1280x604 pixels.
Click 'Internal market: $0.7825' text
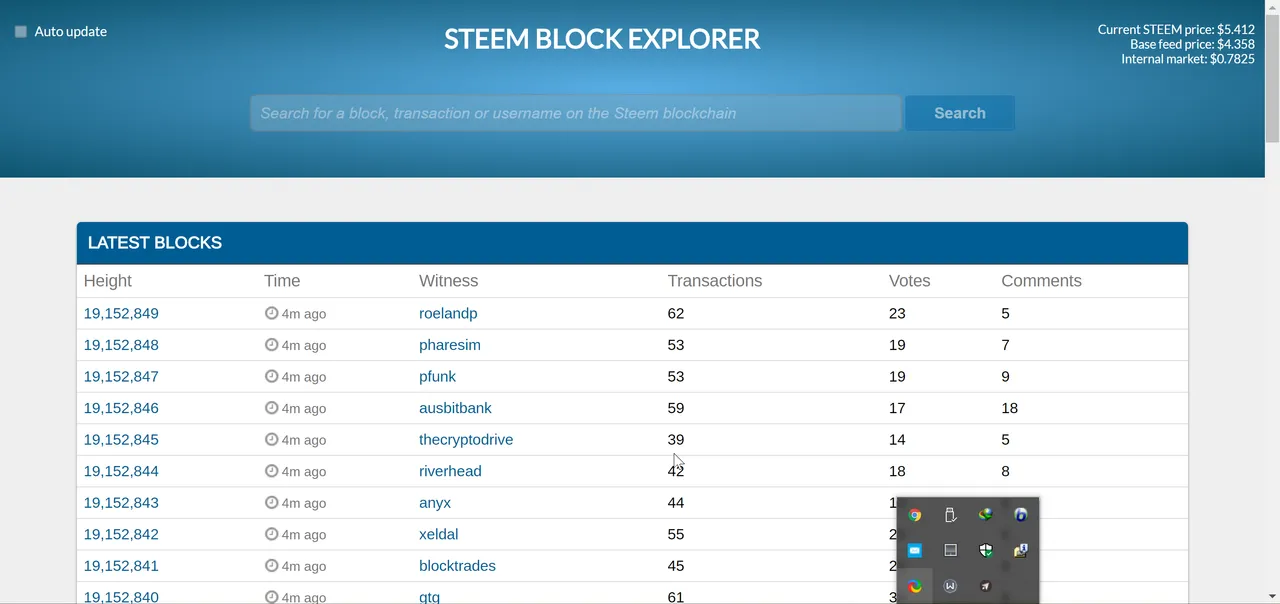tap(1188, 60)
